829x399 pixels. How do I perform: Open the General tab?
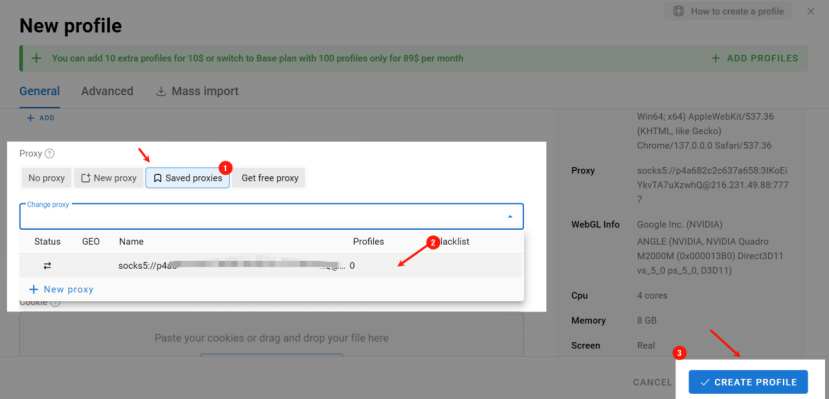point(40,91)
